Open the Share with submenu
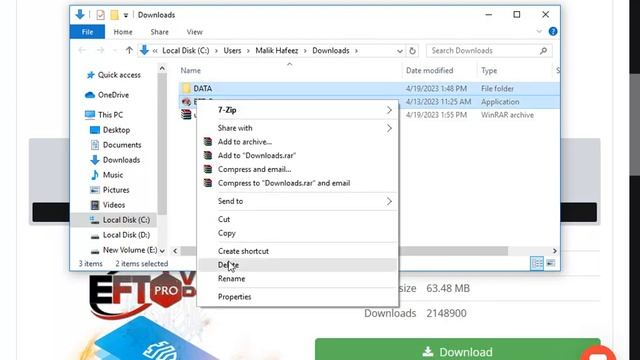Image resolution: width=640 pixels, height=360 pixels. coord(298,128)
